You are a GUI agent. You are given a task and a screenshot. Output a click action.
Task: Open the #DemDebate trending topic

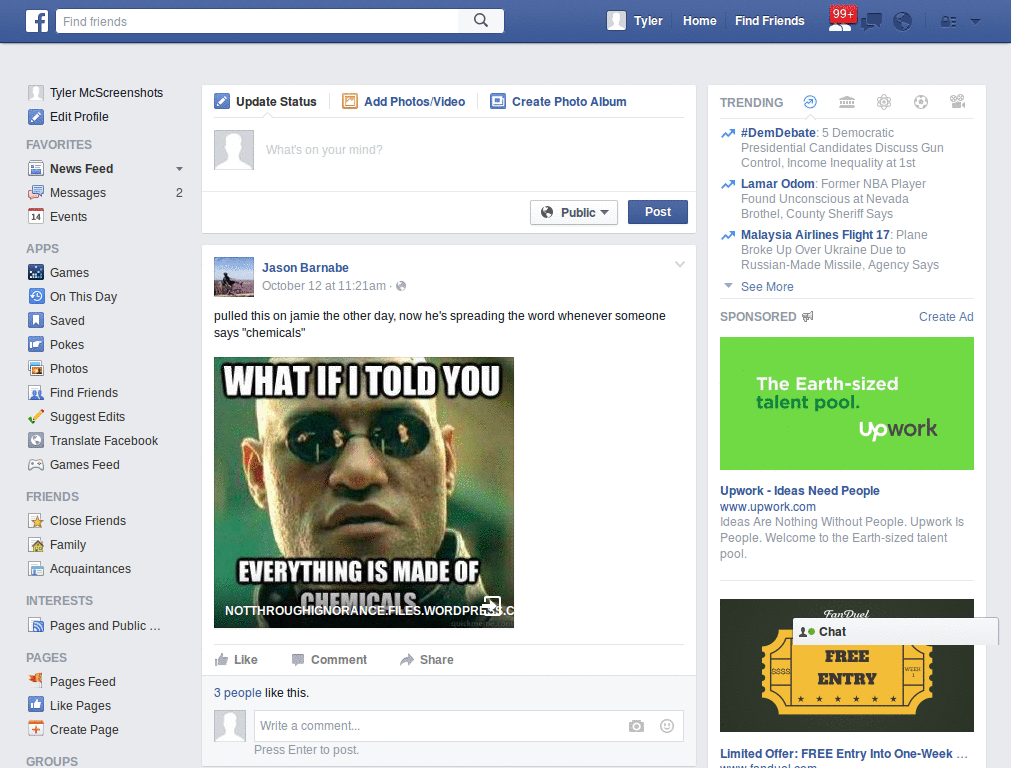click(778, 133)
